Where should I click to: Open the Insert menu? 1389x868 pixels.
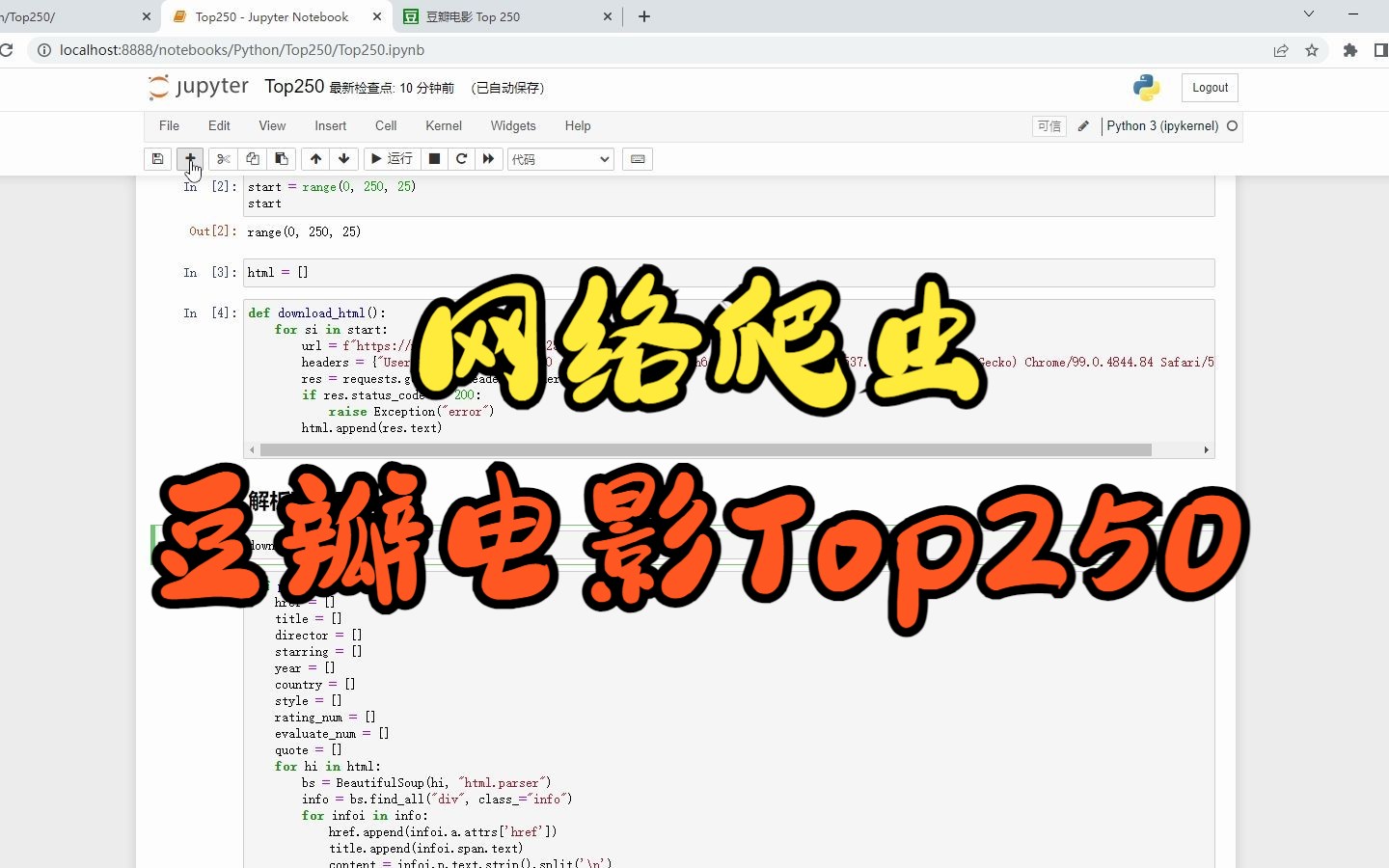[x=330, y=126]
